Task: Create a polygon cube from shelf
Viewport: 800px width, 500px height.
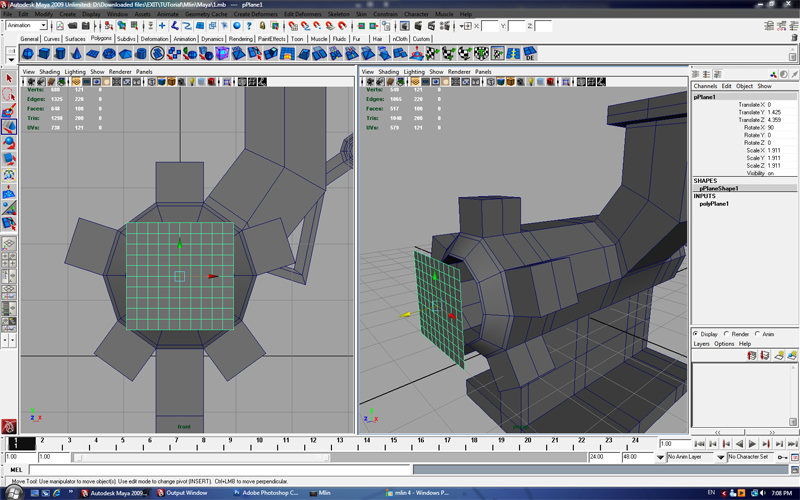Action: click(x=46, y=53)
